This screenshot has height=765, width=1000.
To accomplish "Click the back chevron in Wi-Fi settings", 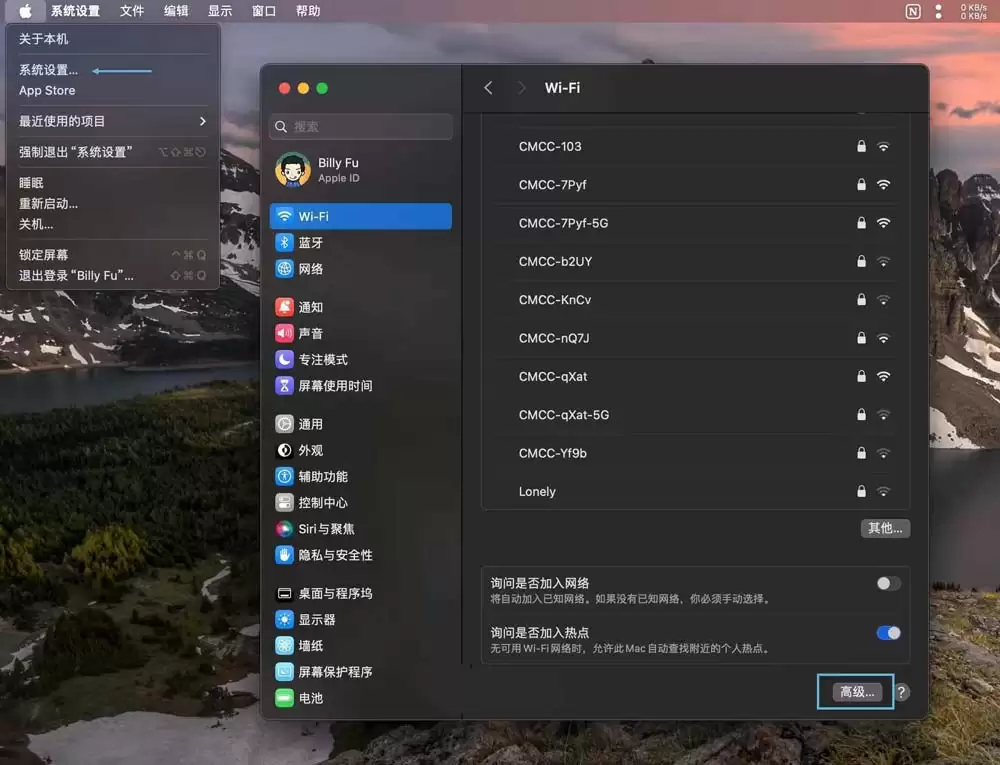I will [488, 88].
